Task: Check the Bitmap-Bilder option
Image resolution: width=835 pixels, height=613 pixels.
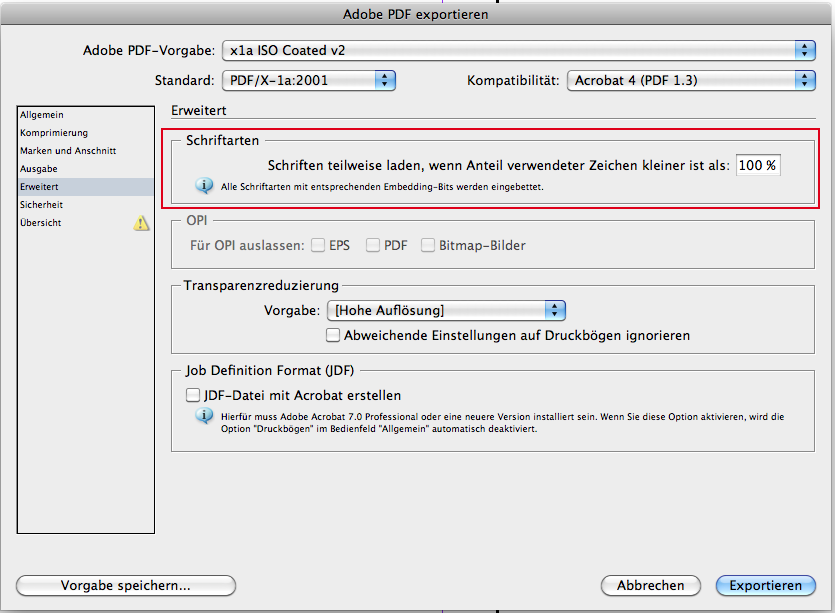Action: click(428, 245)
